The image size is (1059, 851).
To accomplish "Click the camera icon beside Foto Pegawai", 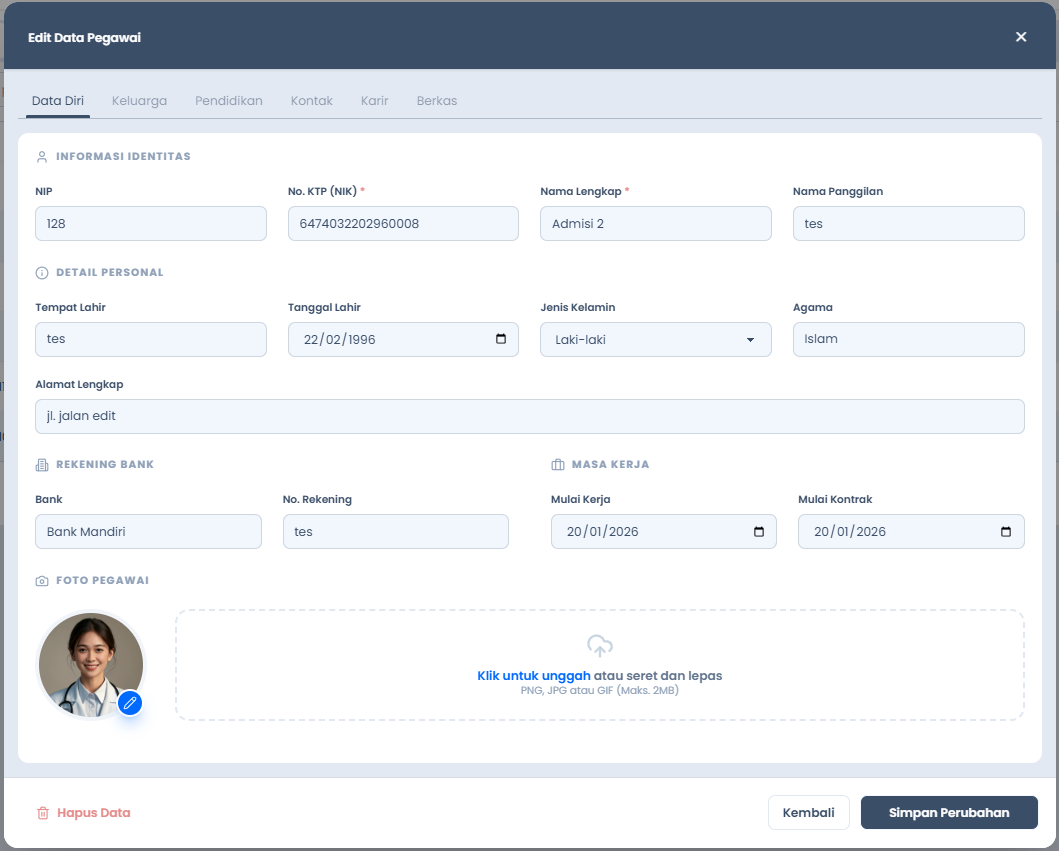I will [42, 581].
